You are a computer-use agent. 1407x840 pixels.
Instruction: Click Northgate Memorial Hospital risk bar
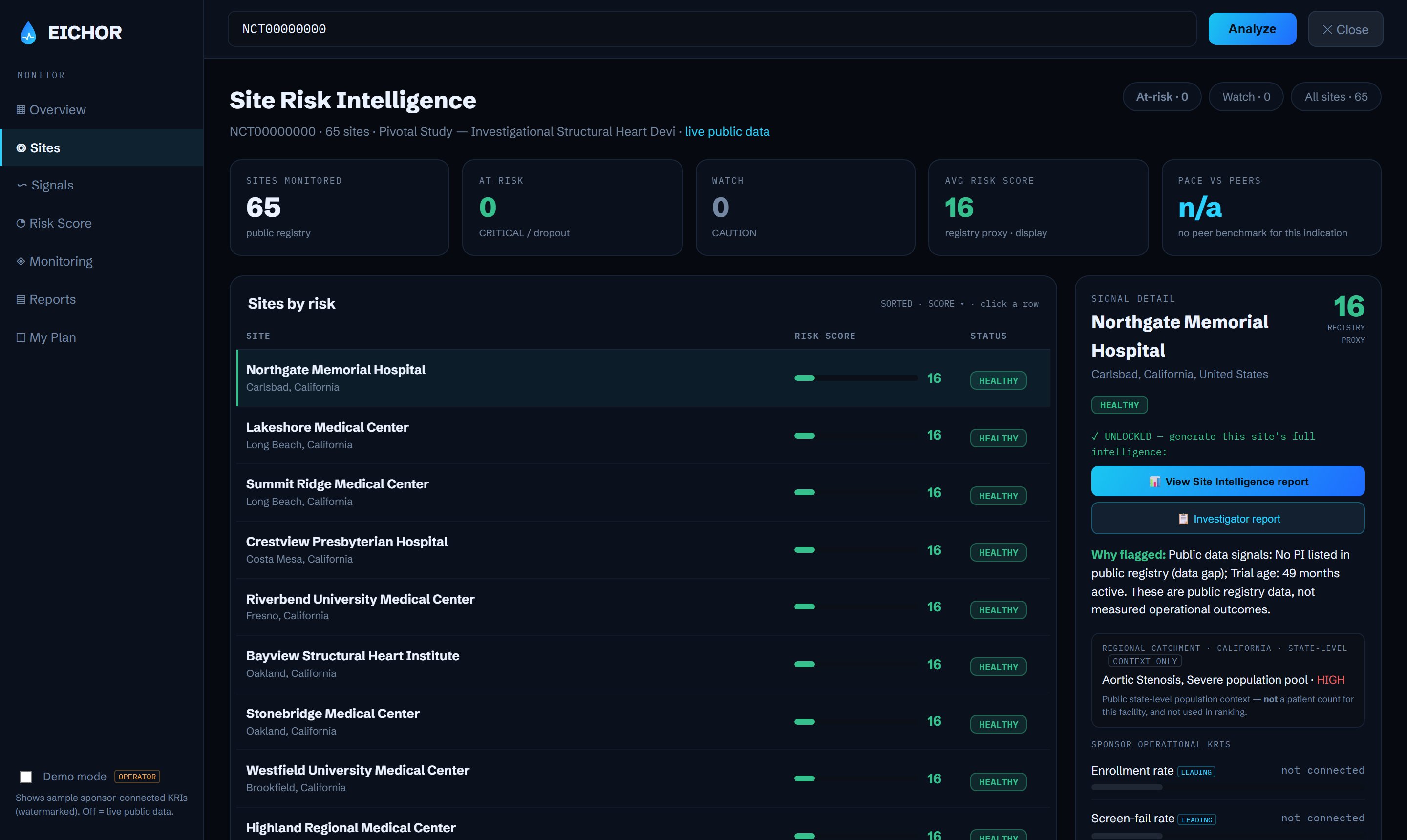click(x=856, y=378)
